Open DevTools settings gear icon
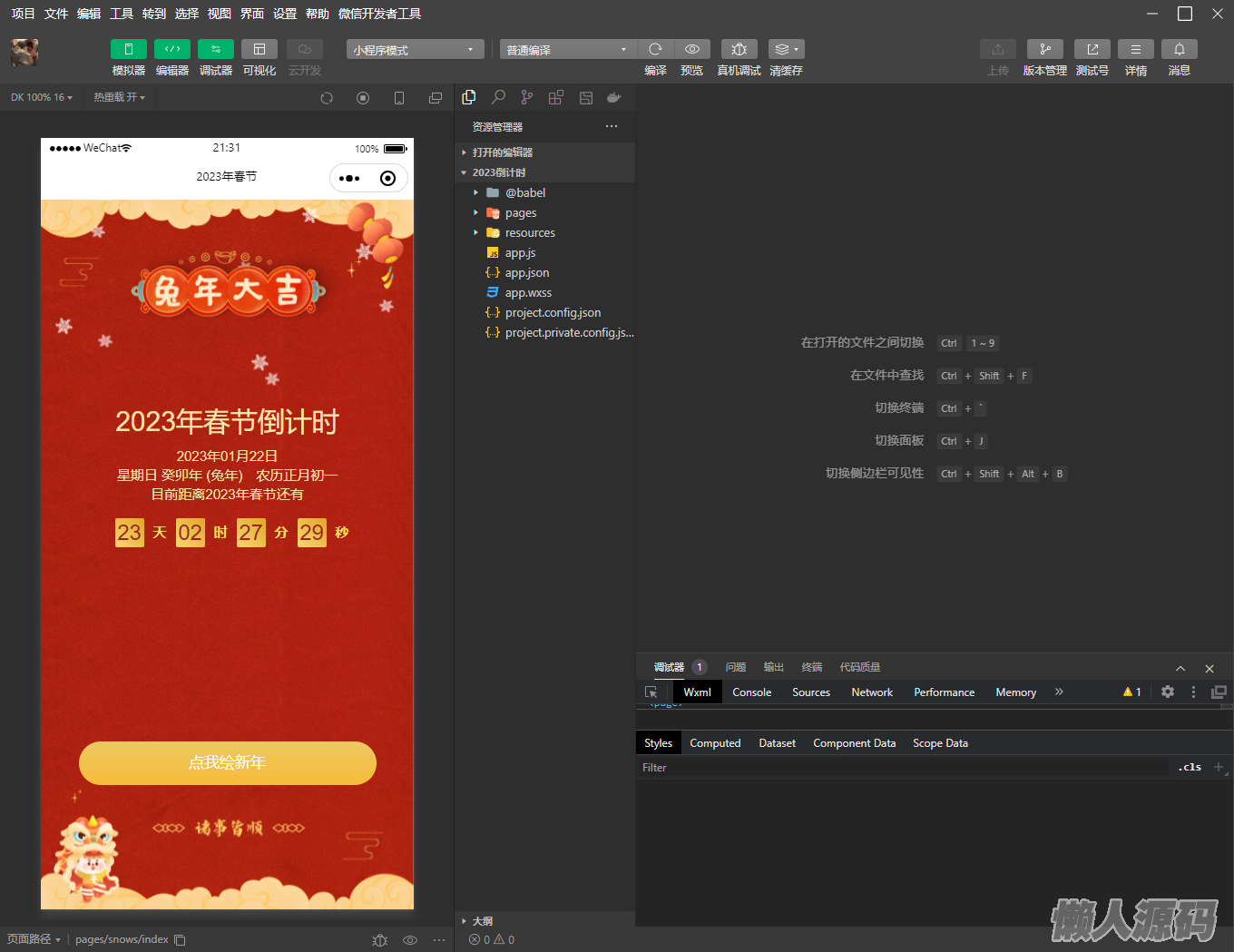This screenshot has height=952, width=1234. tap(1168, 692)
